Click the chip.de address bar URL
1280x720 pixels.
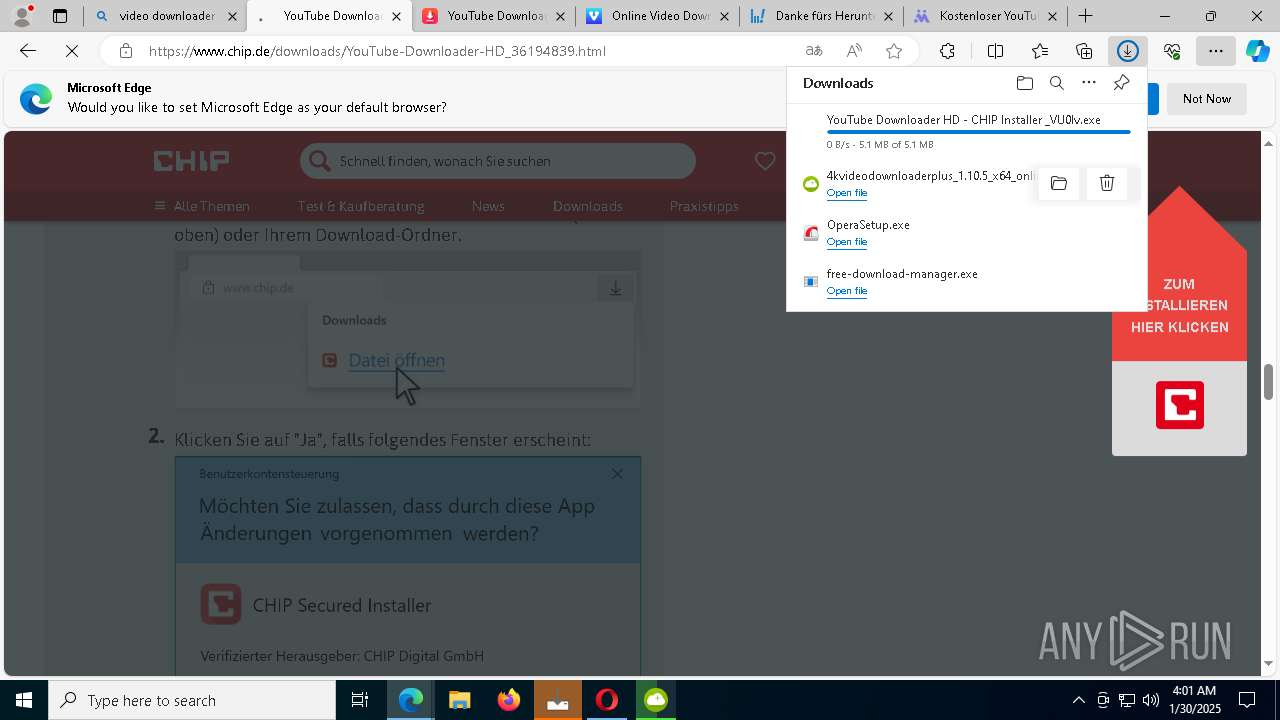click(x=377, y=51)
